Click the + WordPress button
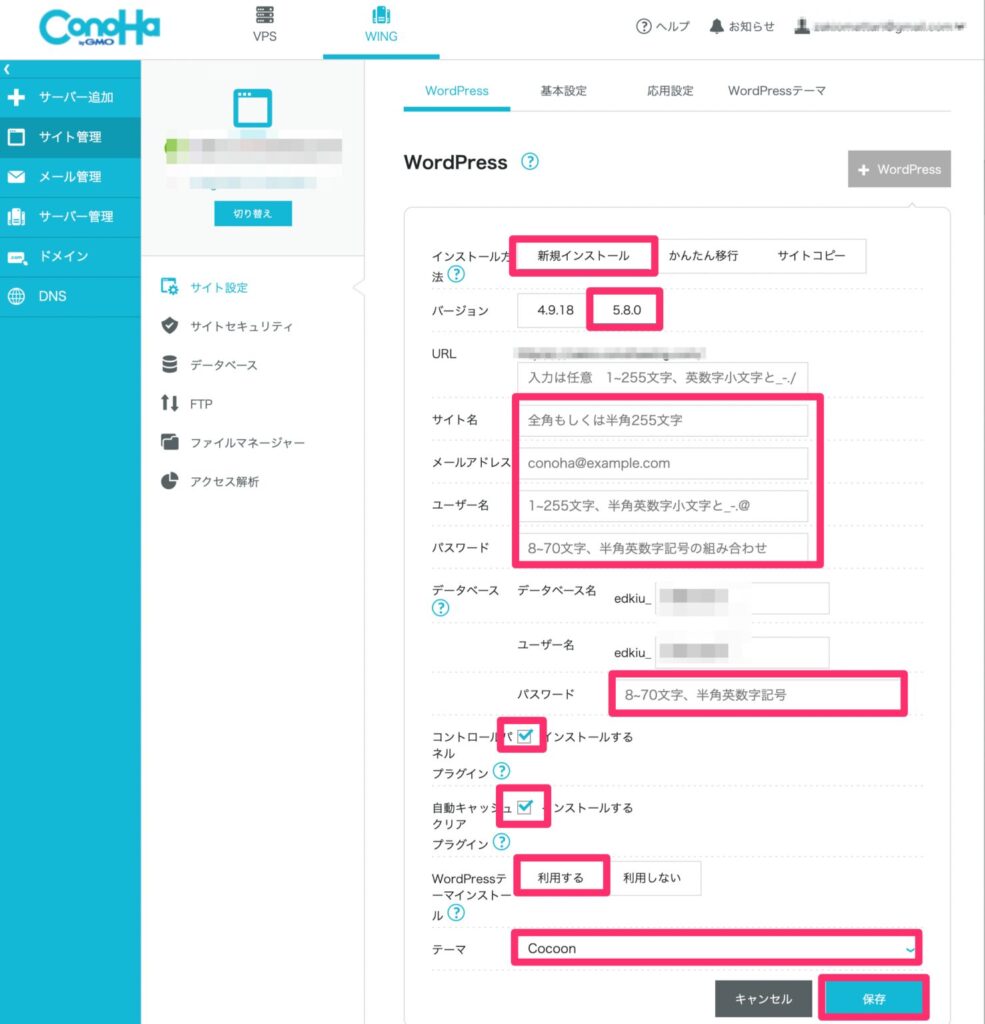Viewport: 985px width, 1024px height. tap(899, 169)
